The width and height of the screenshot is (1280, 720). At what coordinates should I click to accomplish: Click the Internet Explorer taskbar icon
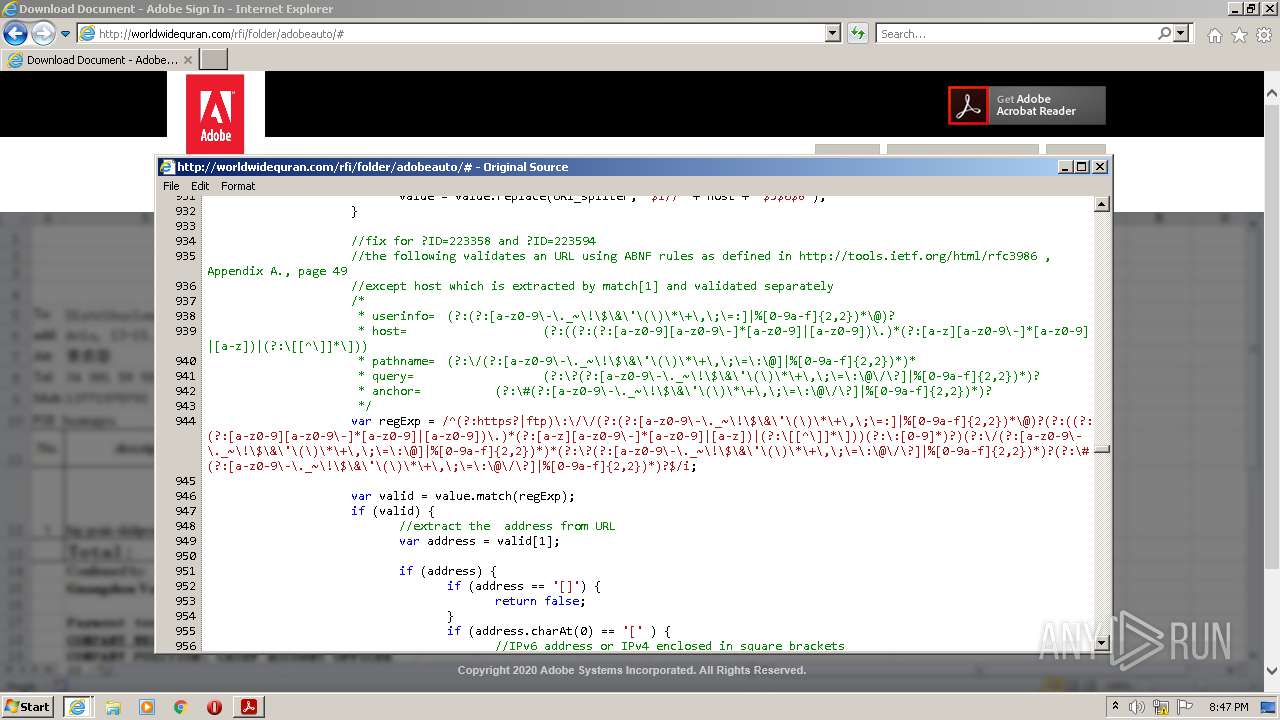tap(77, 706)
